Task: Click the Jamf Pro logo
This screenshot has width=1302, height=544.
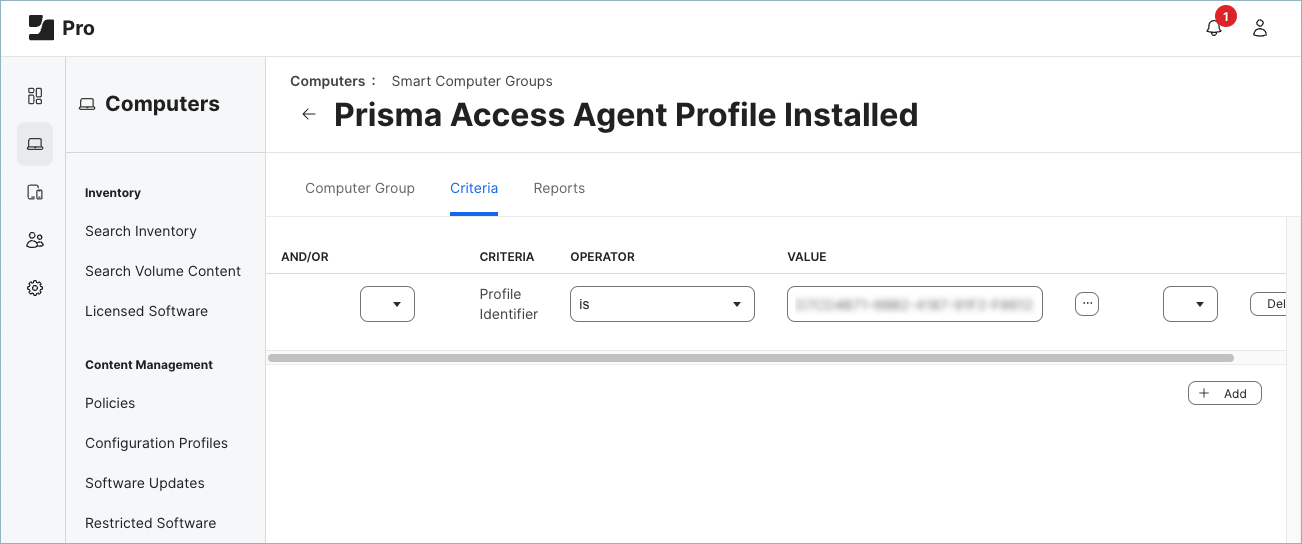Action: click(61, 28)
